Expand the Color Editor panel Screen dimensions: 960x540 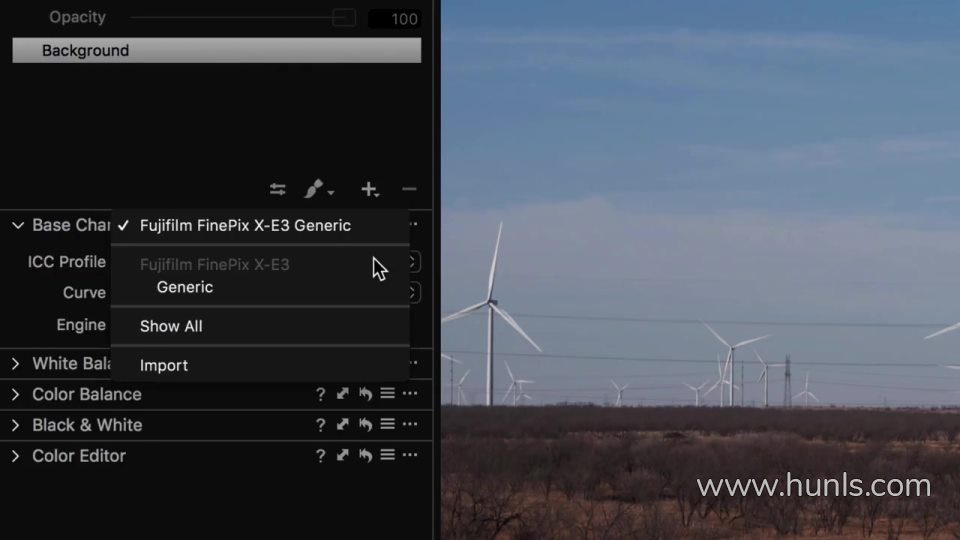(x=15, y=456)
